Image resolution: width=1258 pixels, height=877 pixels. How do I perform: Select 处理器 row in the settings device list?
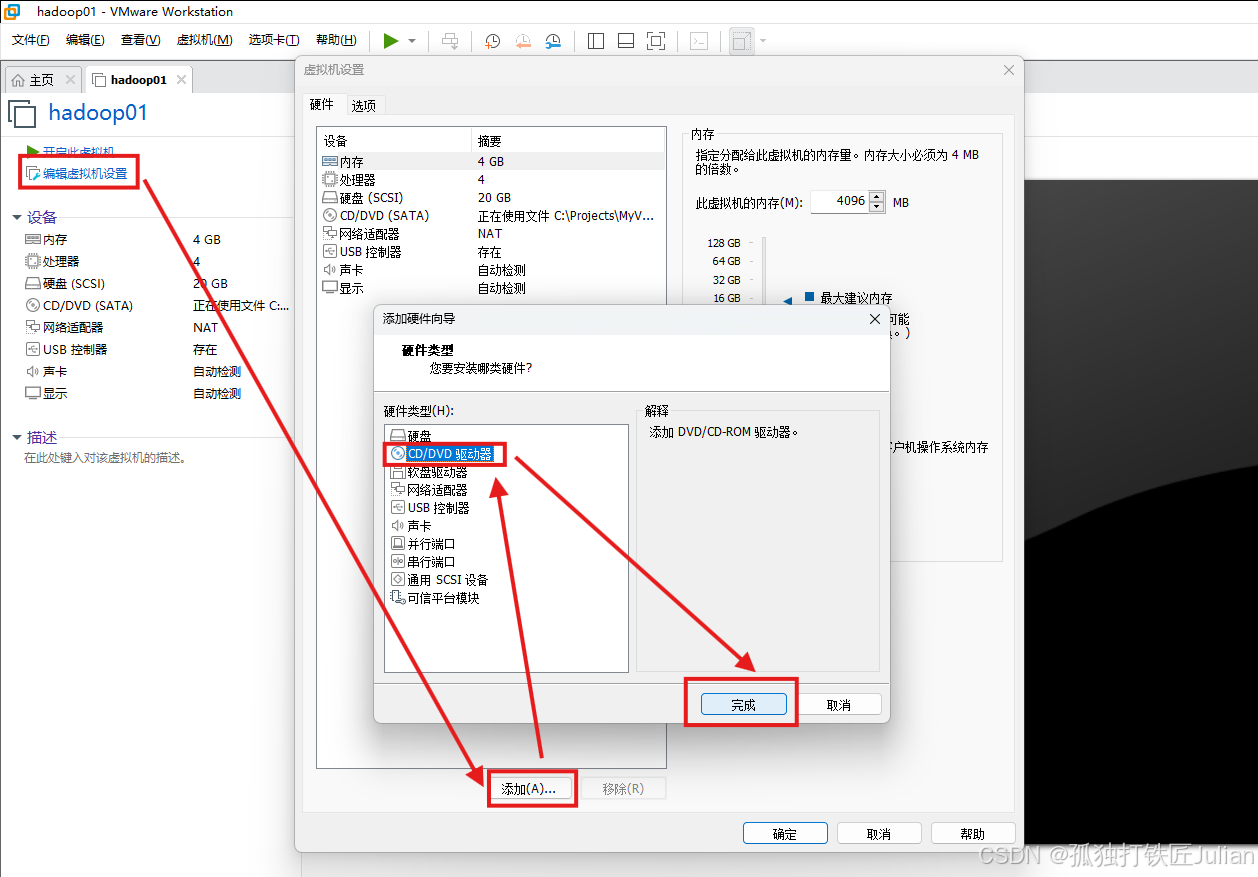(x=357, y=180)
